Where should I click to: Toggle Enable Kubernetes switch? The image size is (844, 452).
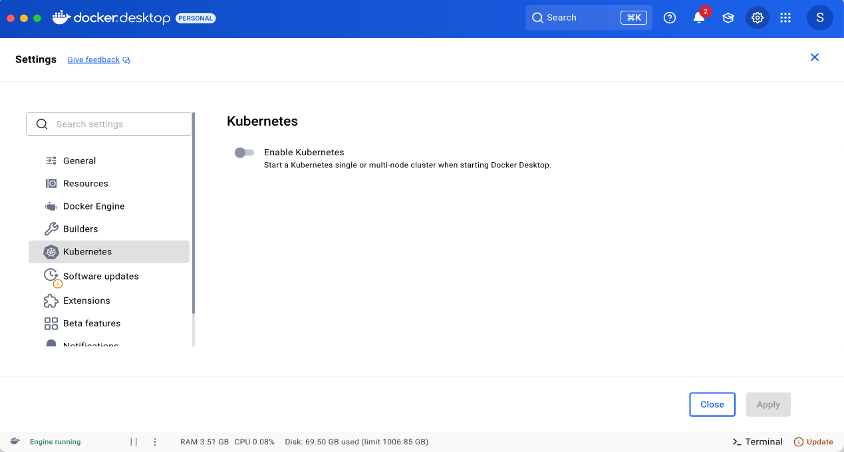[244, 153]
